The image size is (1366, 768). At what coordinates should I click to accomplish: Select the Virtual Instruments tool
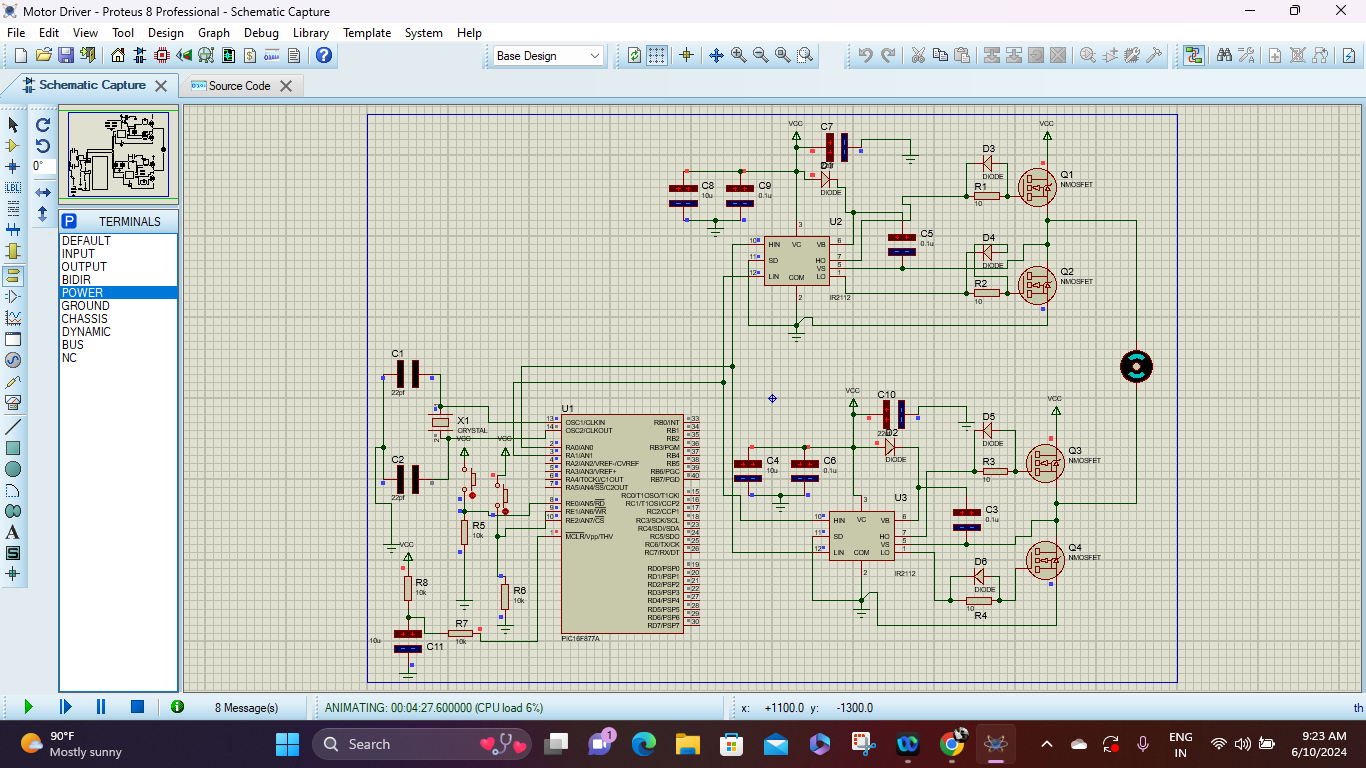(13, 402)
